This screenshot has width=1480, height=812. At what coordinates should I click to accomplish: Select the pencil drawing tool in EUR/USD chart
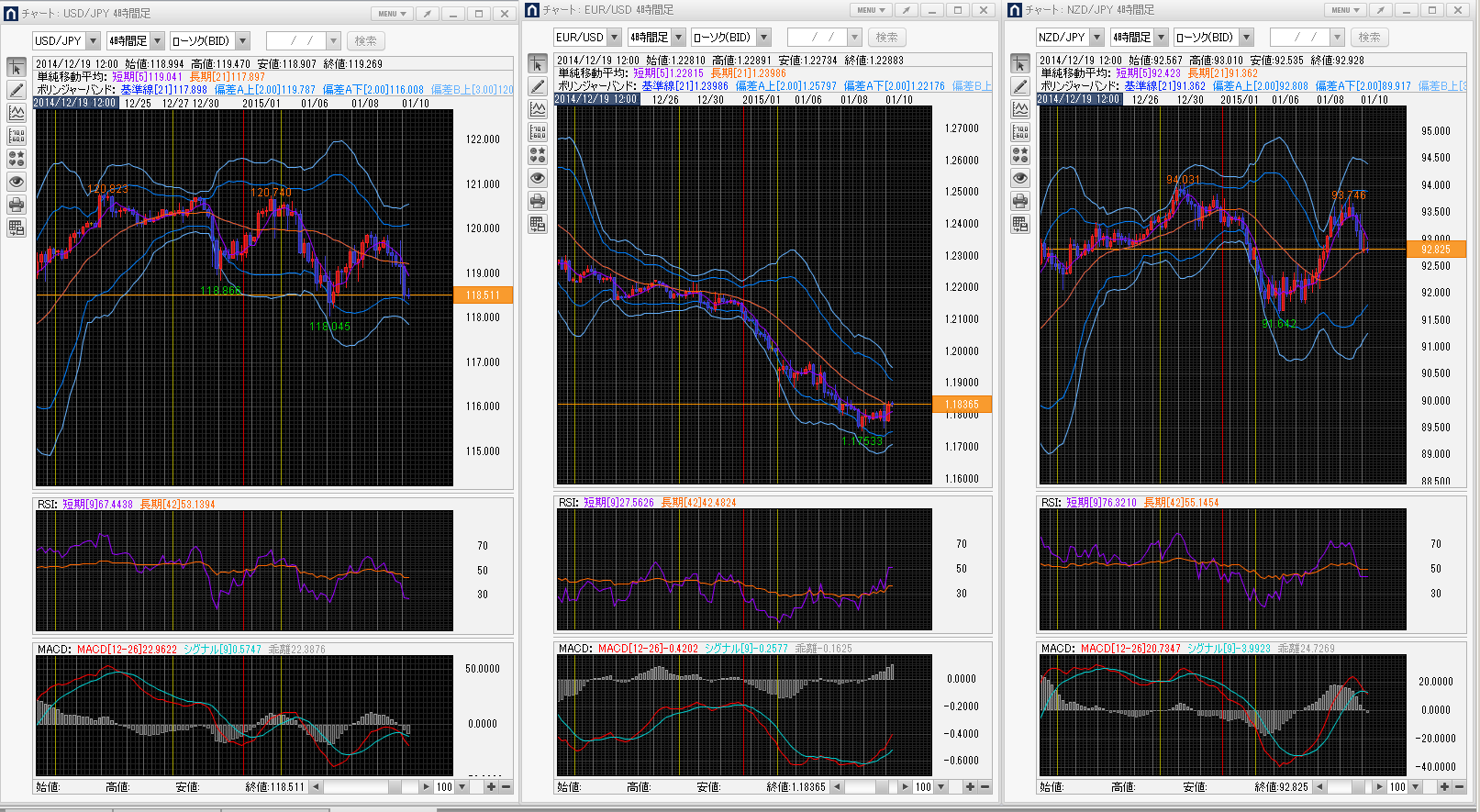(x=538, y=86)
